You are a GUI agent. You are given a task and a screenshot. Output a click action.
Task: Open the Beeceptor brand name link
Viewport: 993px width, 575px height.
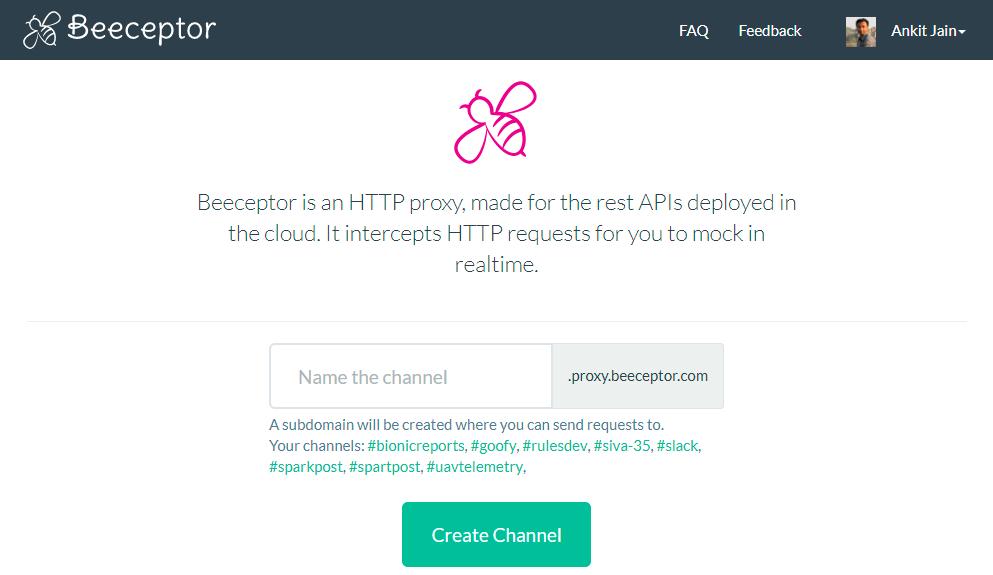(142, 29)
